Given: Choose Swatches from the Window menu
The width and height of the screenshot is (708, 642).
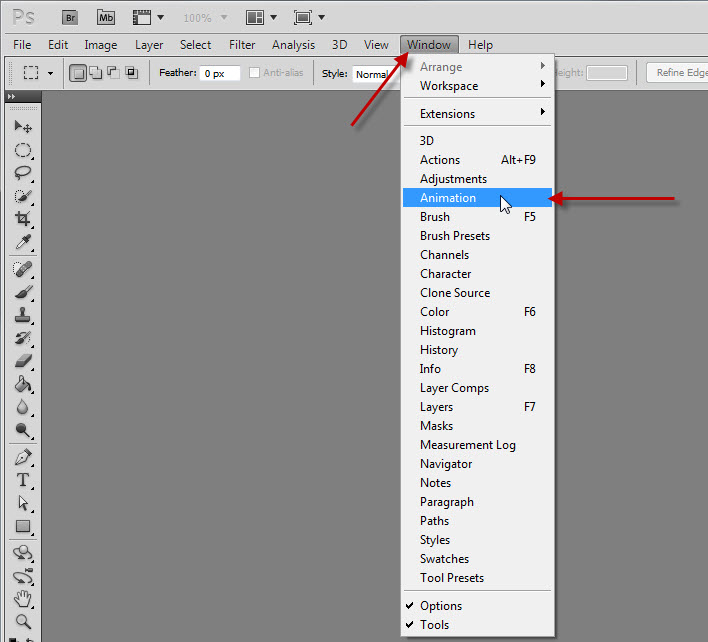Looking at the screenshot, I should click(x=477, y=559).
